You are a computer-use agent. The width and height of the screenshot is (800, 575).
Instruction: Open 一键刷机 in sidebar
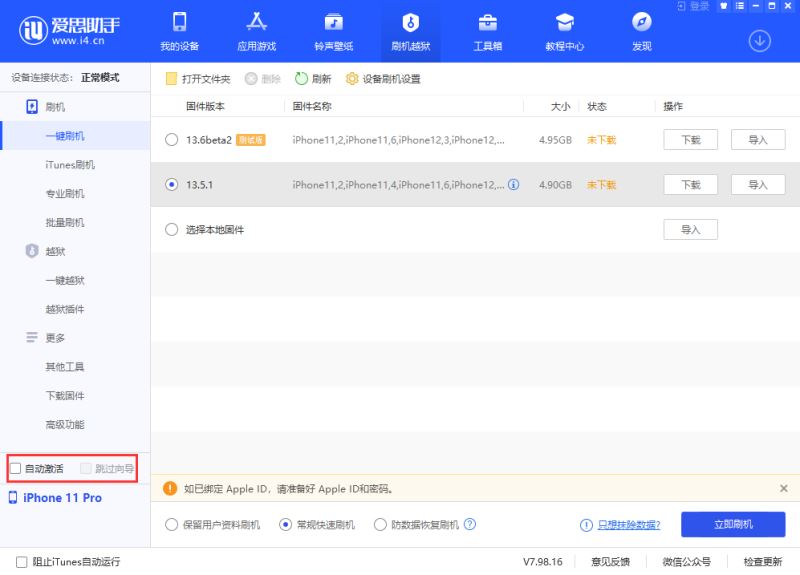pyautogui.click(x=76, y=136)
